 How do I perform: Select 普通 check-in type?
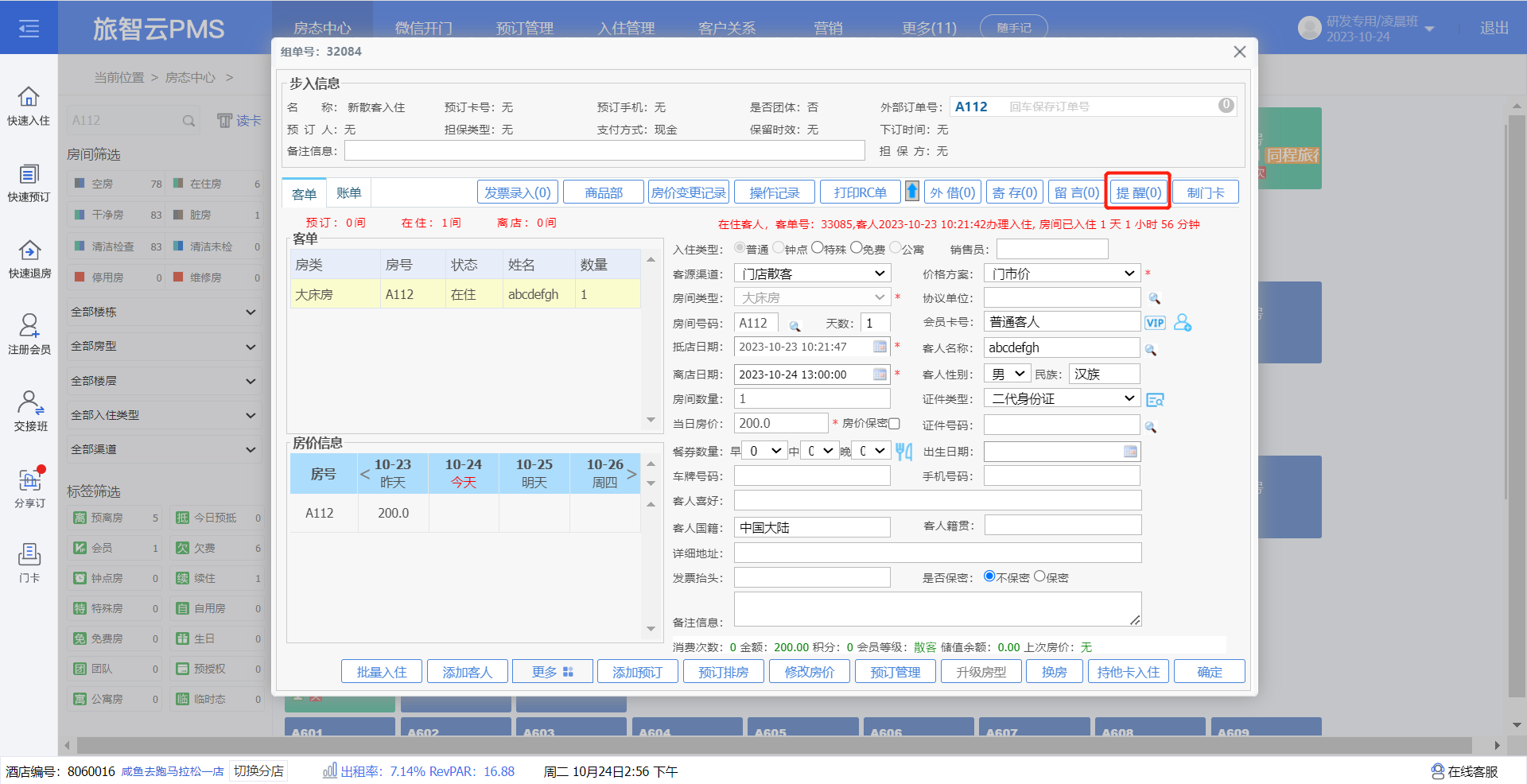click(x=740, y=247)
